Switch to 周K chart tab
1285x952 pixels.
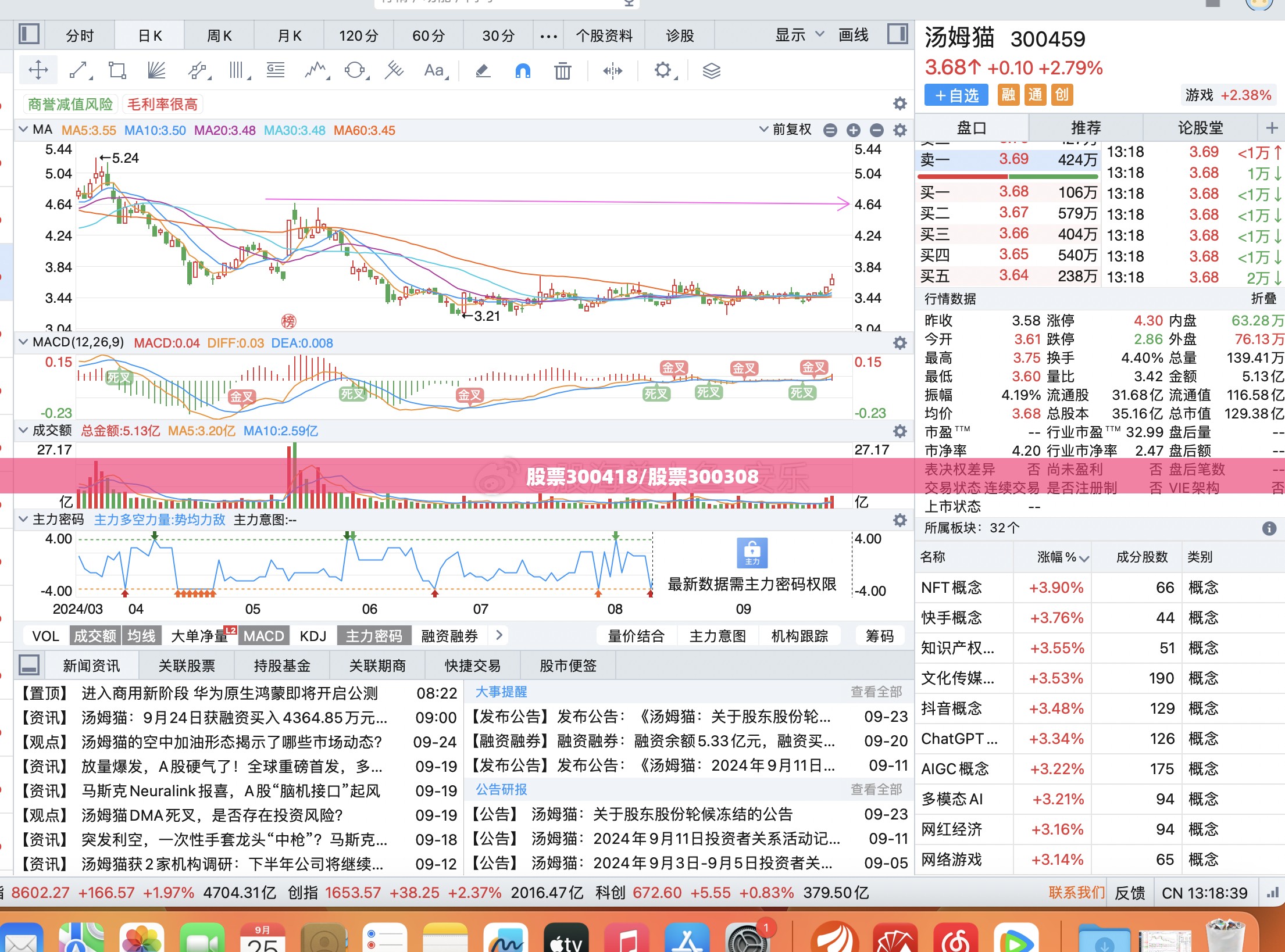click(x=219, y=35)
